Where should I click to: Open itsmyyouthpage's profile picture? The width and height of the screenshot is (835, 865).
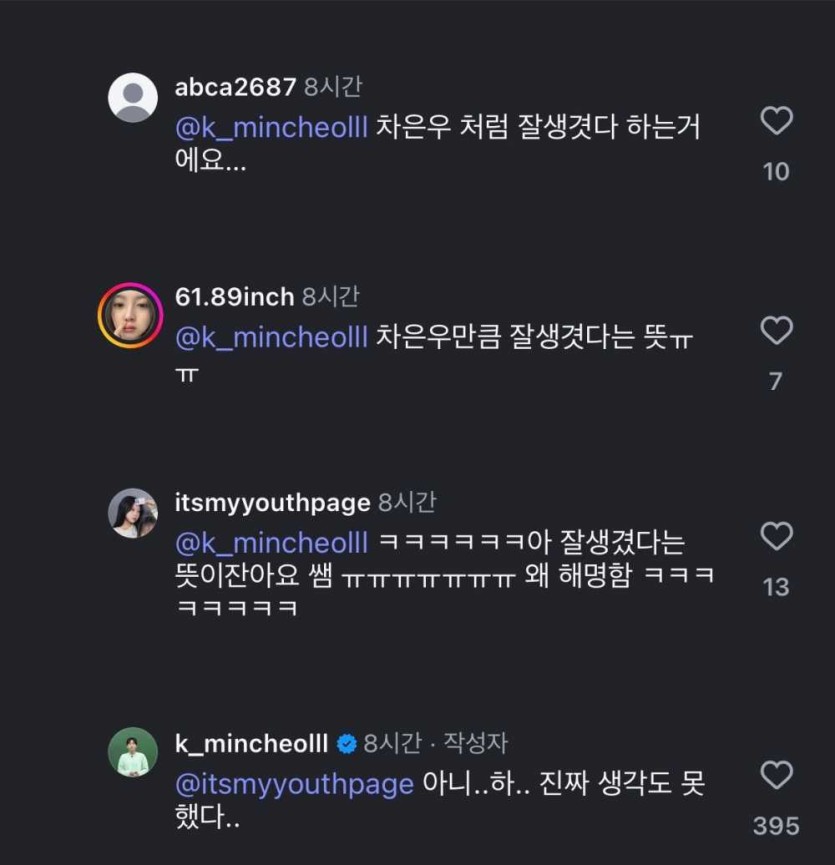click(132, 513)
